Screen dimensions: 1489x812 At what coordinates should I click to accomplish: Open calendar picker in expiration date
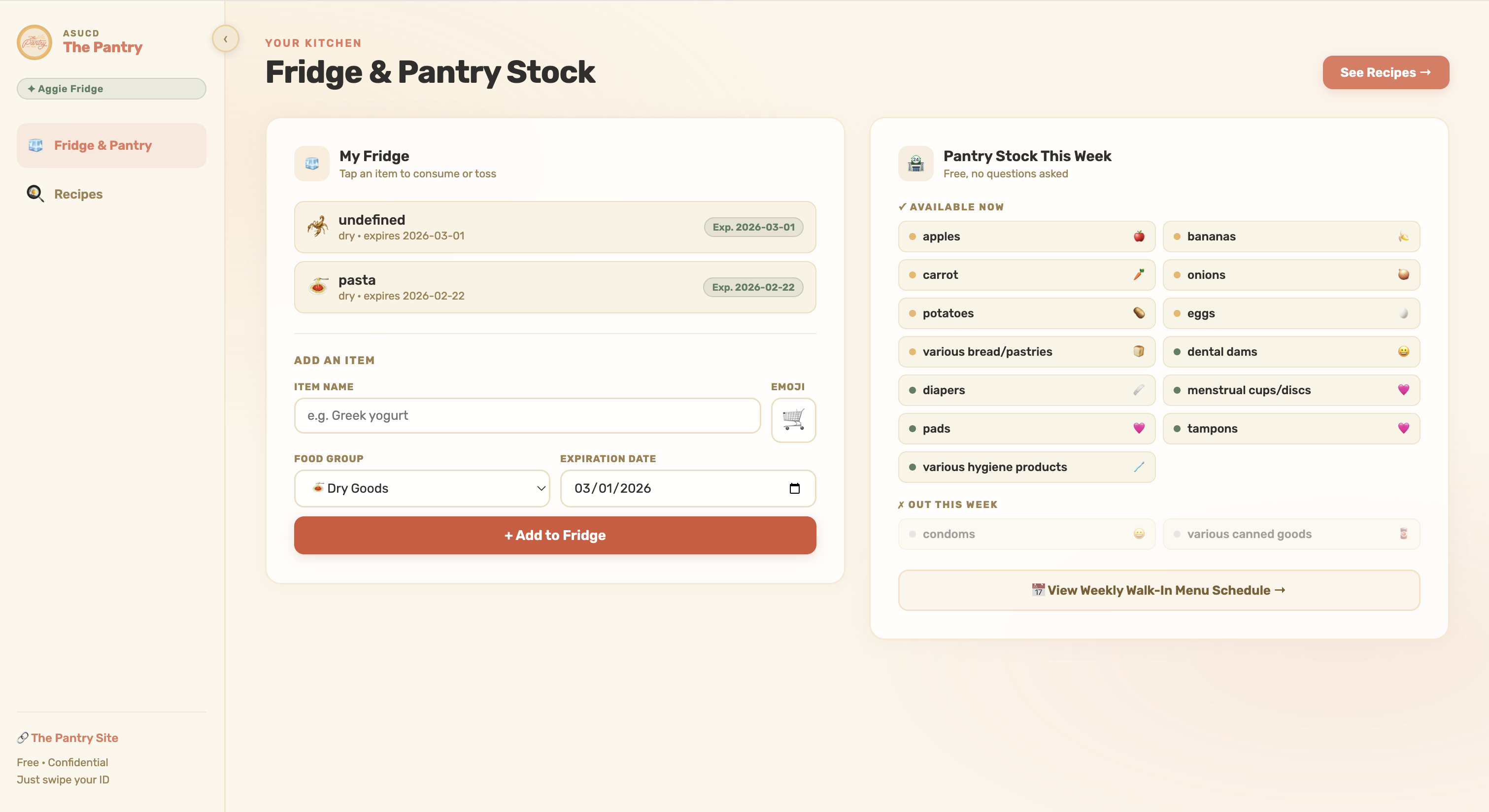pyautogui.click(x=794, y=488)
